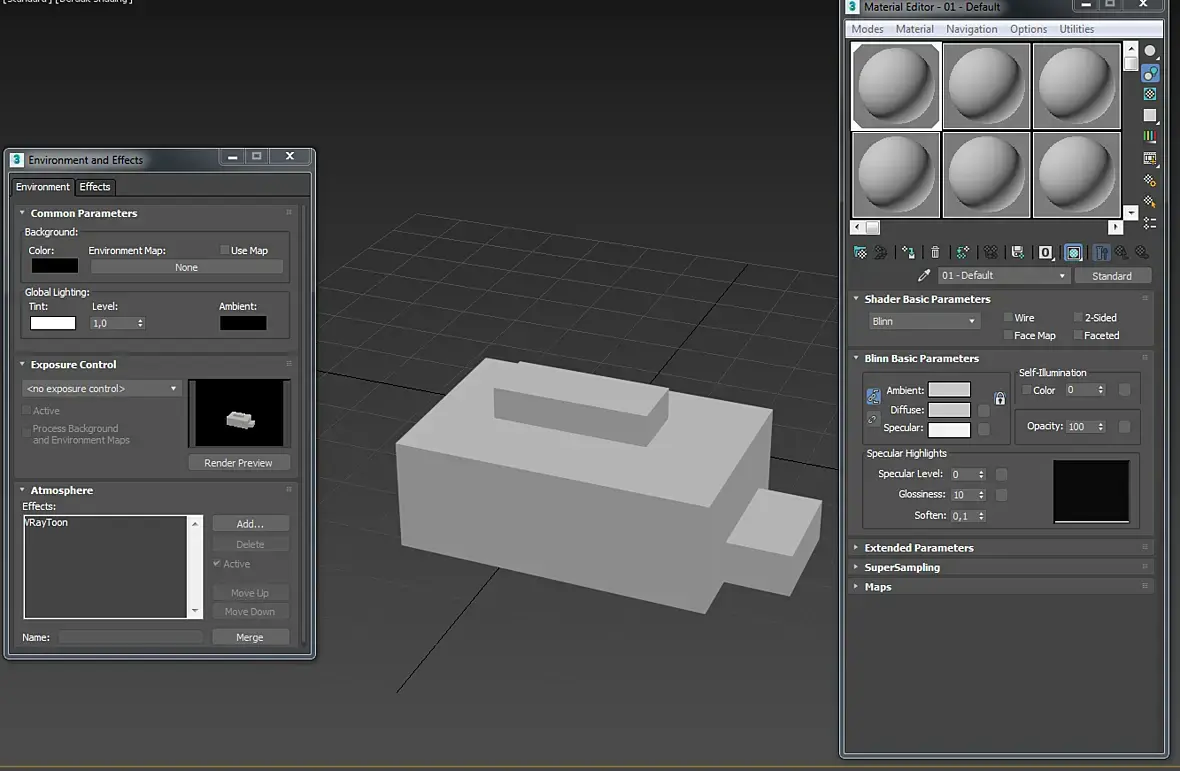Click Assign Material to Selection icon
Screen dimensions: 1180x771
[x=908, y=253]
